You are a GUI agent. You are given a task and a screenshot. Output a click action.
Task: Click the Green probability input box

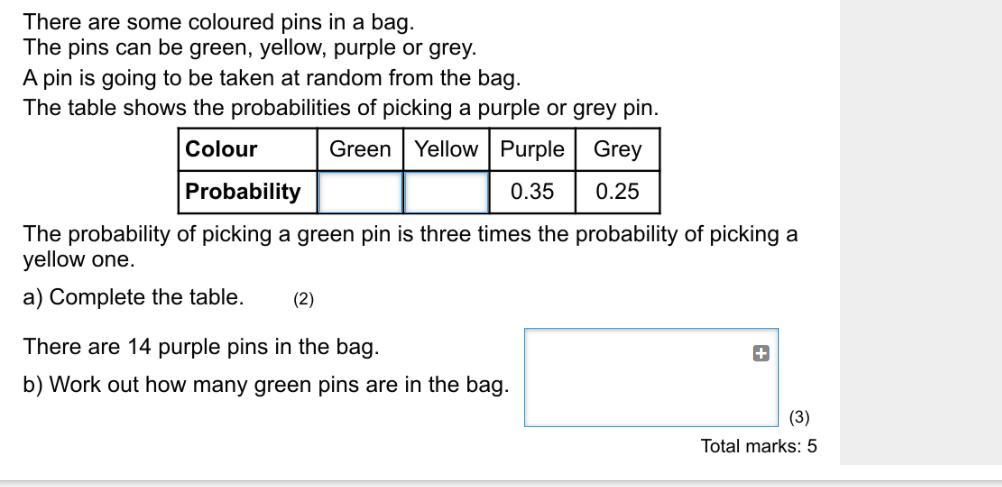tap(360, 192)
